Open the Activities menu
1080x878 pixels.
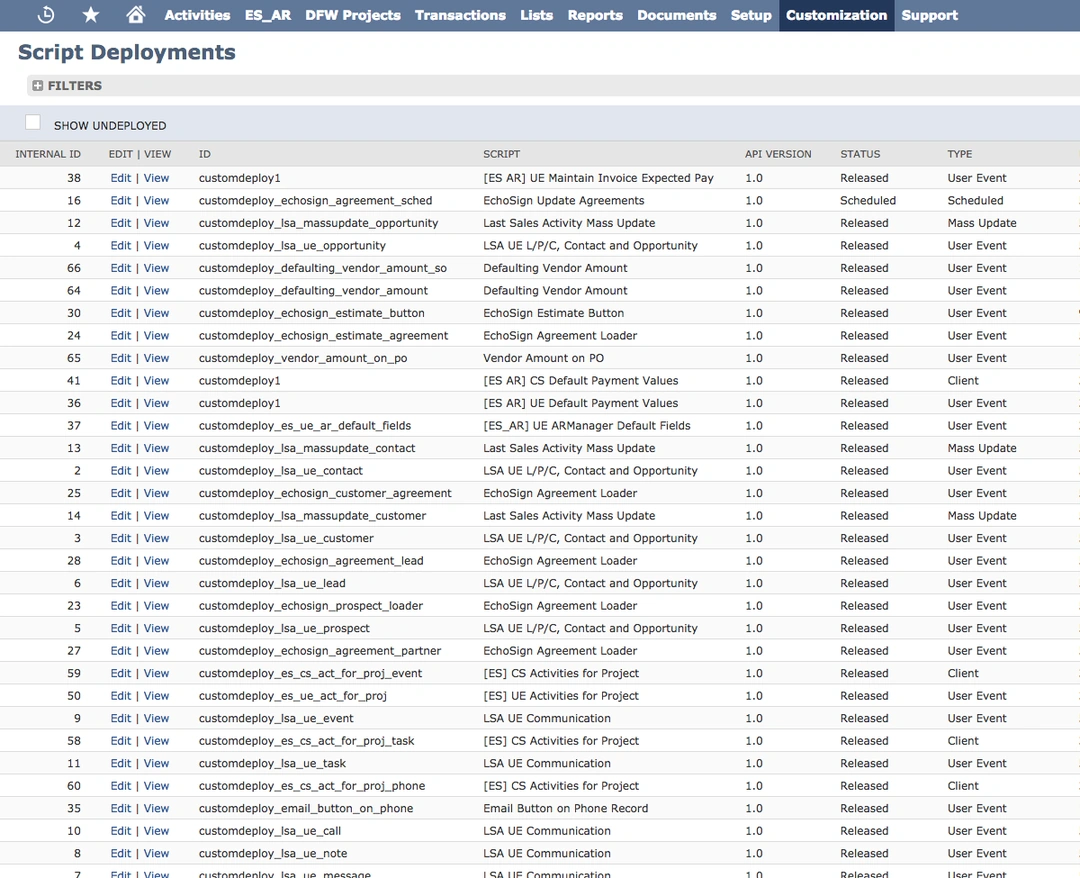(x=197, y=15)
